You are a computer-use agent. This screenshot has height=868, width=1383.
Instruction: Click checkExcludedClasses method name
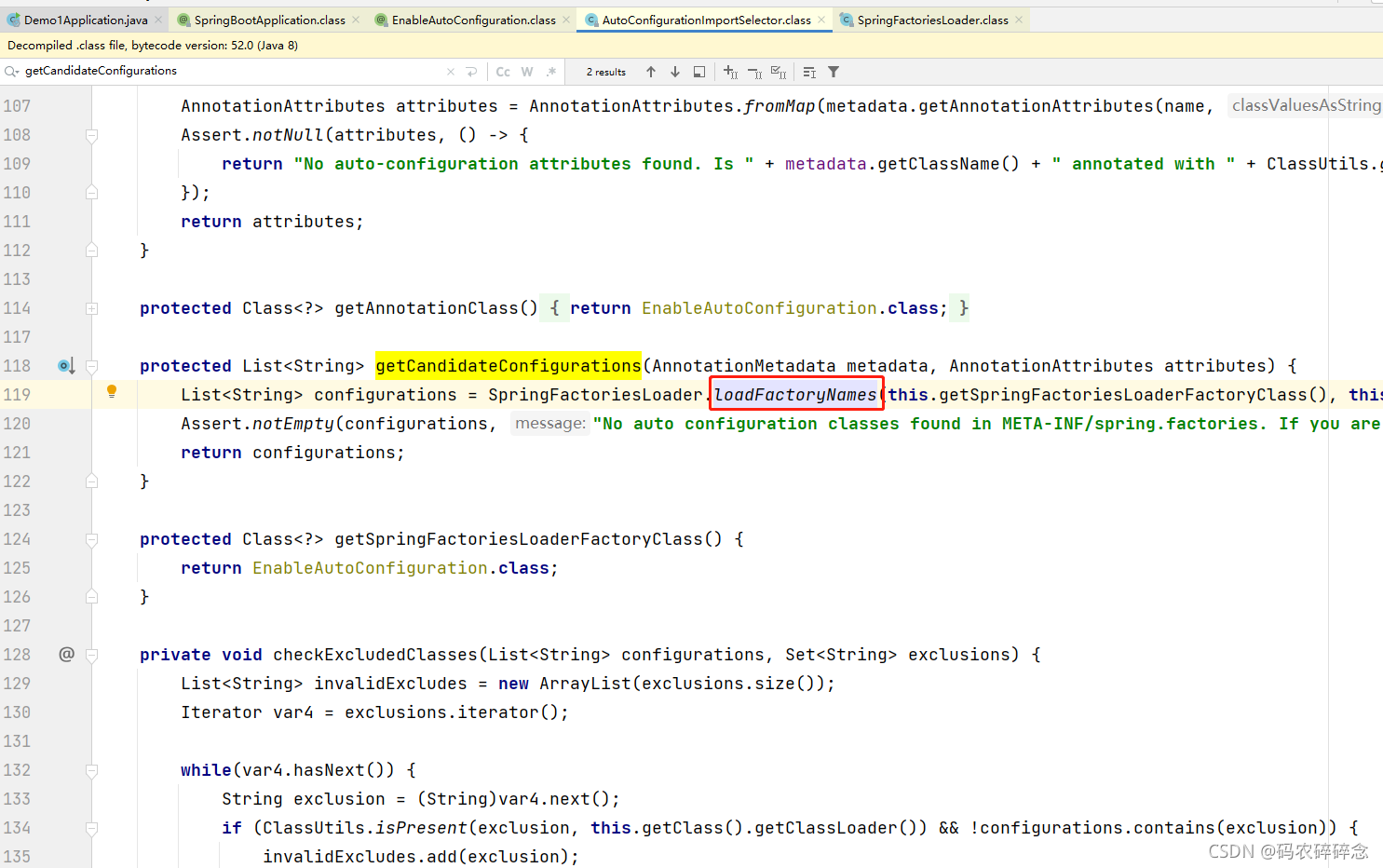pyautogui.click(x=375, y=655)
